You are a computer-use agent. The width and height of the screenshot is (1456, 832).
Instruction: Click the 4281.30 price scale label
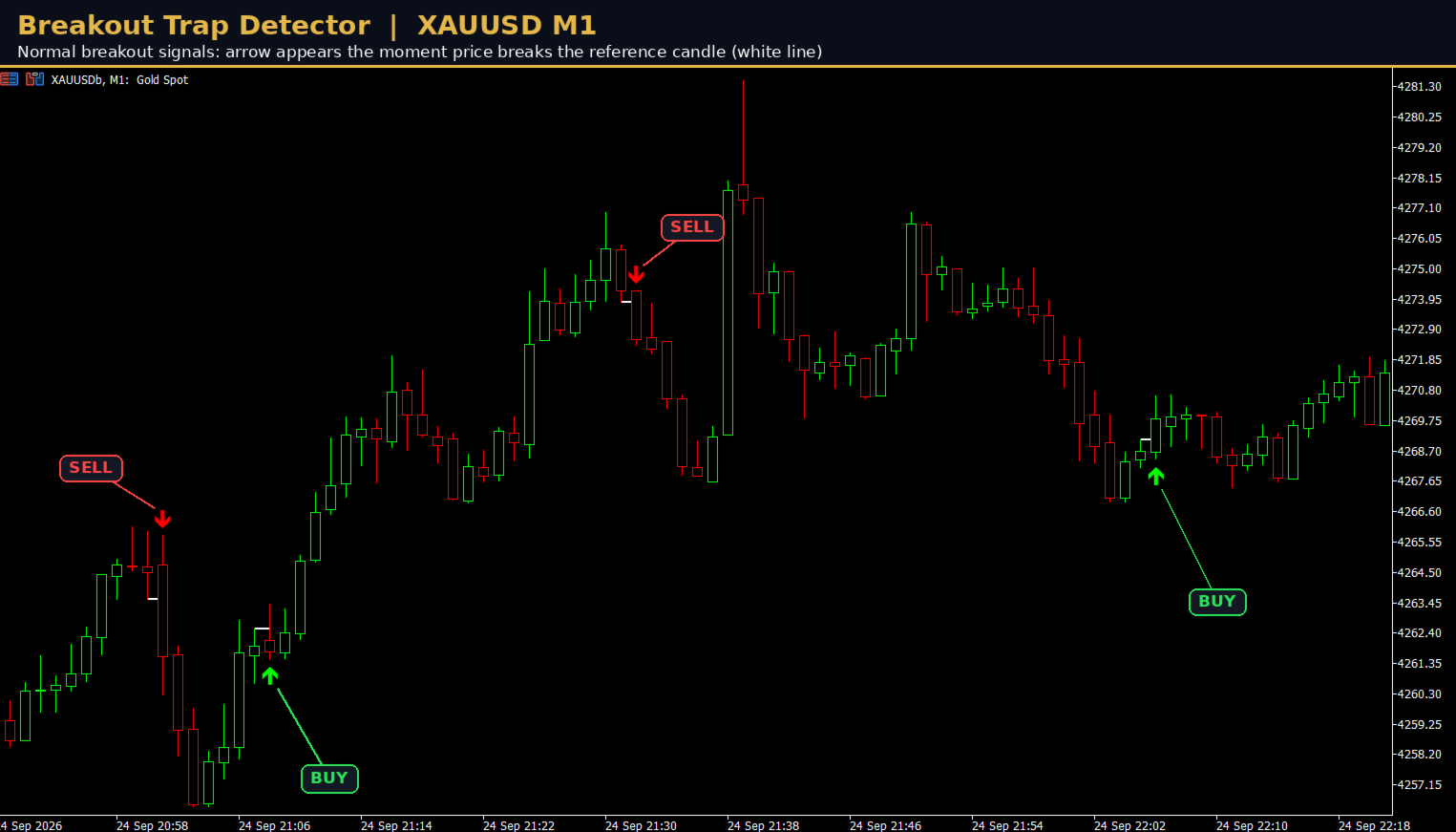click(x=1419, y=87)
